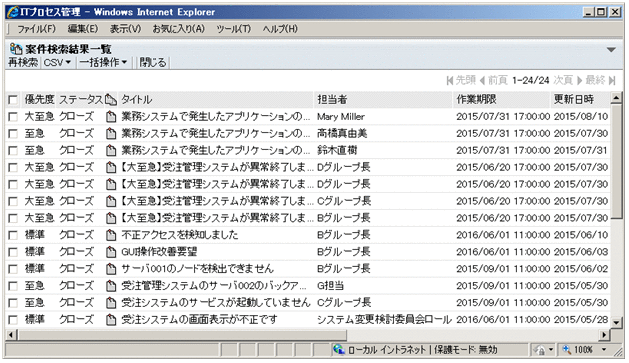Click the 再検索 button
Screen dimensions: 629x363
click(23, 63)
